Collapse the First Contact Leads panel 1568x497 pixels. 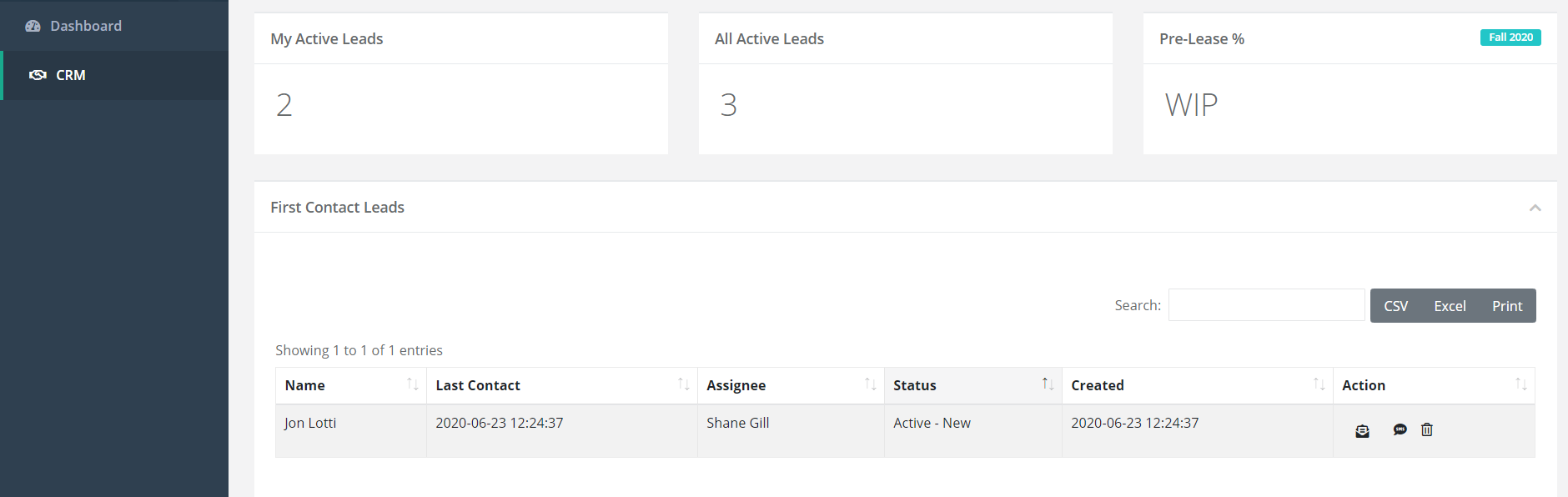[x=1535, y=207]
